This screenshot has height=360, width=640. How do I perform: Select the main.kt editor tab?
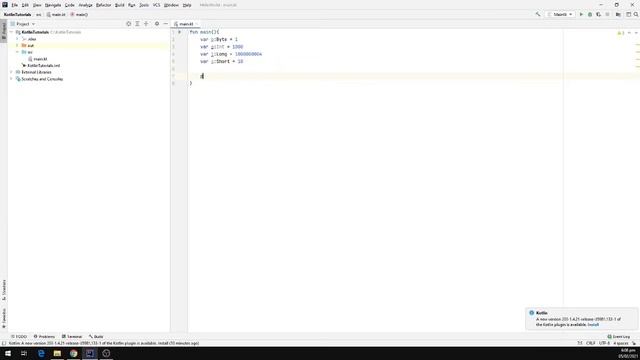186,24
